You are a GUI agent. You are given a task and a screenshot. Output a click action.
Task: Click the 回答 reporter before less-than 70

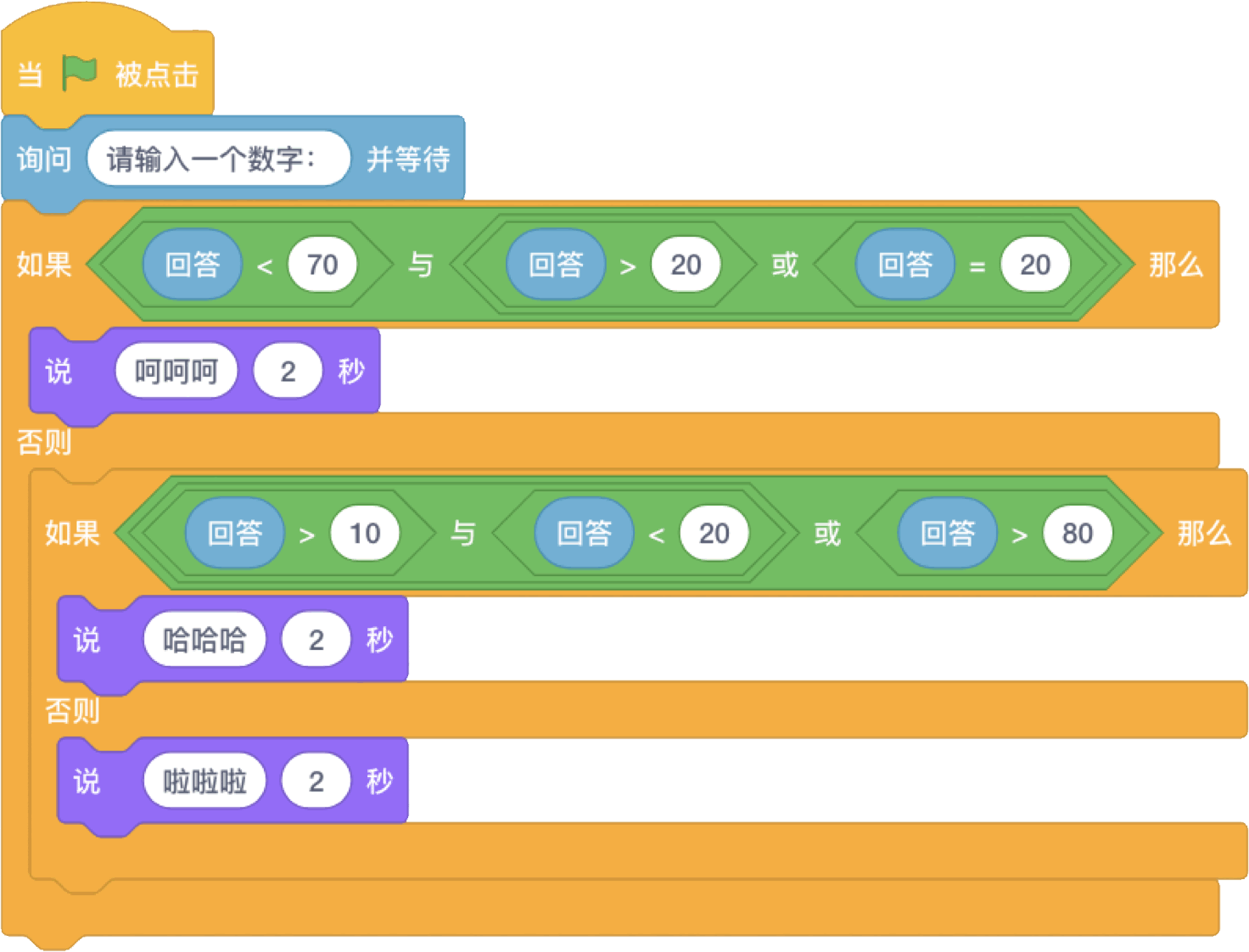tap(193, 265)
